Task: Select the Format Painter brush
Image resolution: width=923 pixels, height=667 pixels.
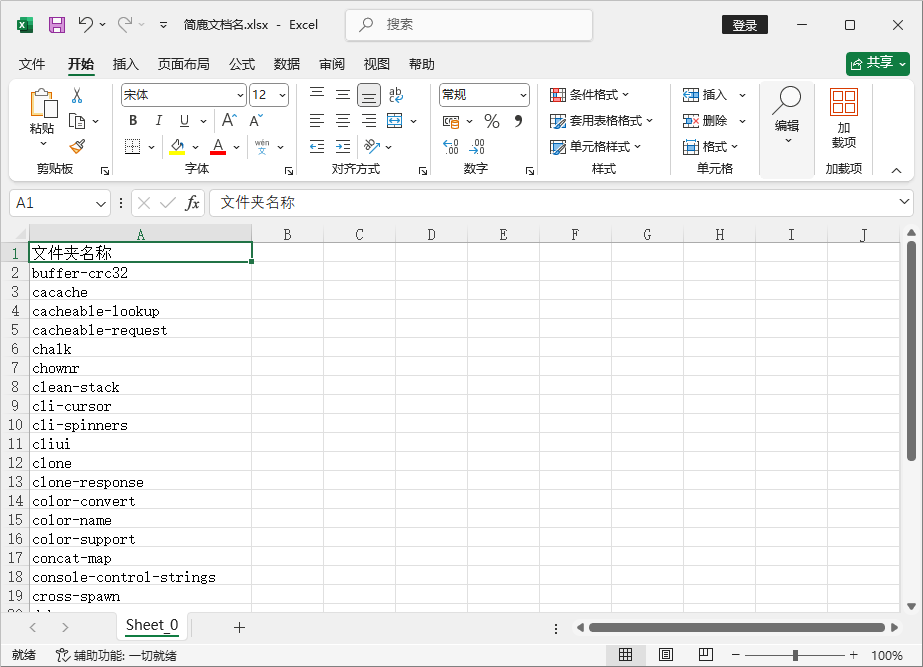Action: coord(77,146)
